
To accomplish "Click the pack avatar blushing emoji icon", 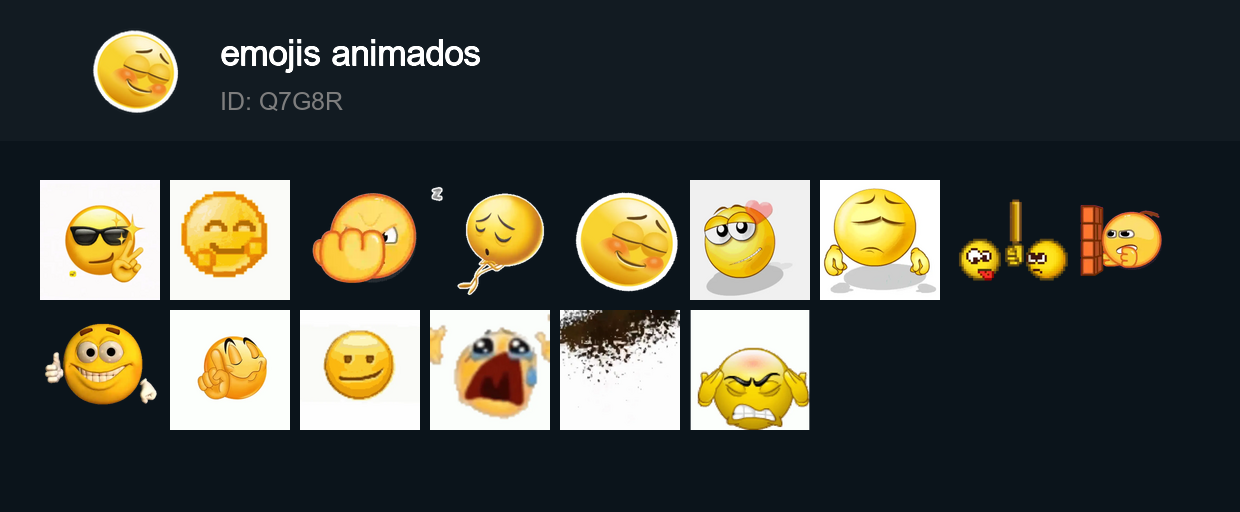I will (x=136, y=71).
